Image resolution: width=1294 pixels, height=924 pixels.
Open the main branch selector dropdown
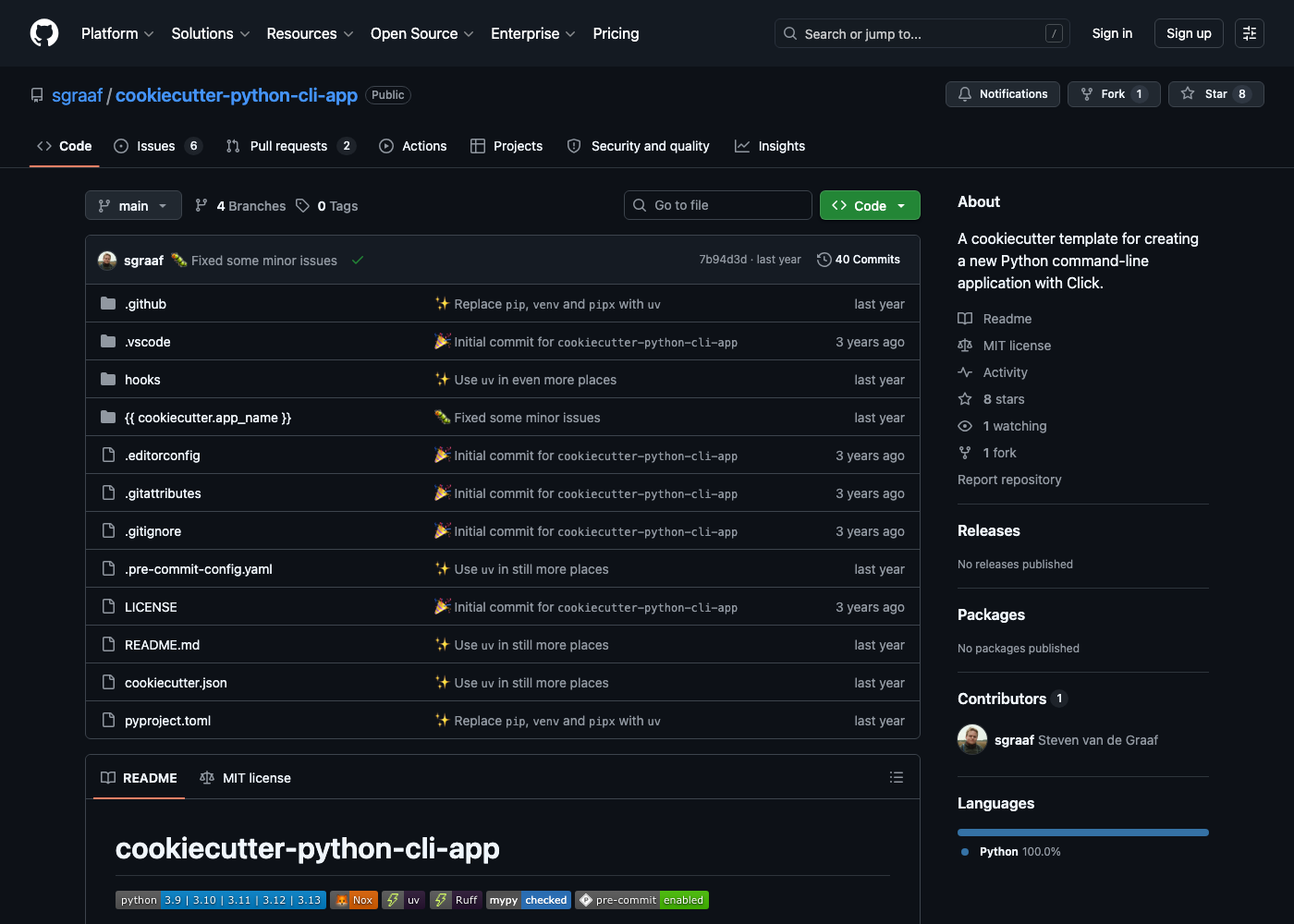click(x=133, y=205)
